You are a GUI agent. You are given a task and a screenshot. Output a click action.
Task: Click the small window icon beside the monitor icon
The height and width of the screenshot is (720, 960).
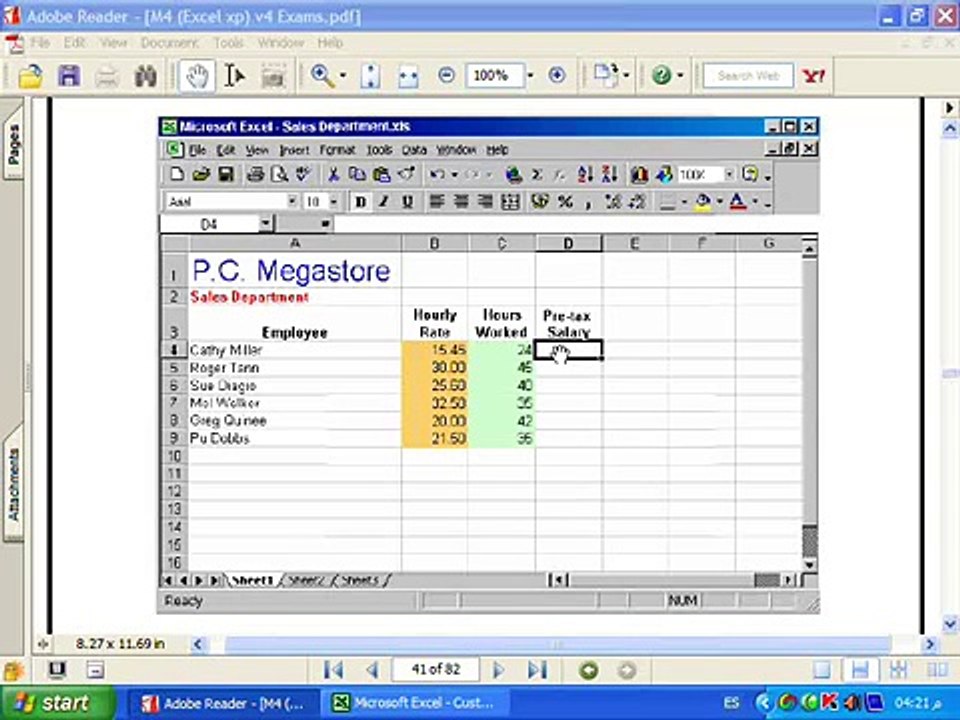click(95, 670)
